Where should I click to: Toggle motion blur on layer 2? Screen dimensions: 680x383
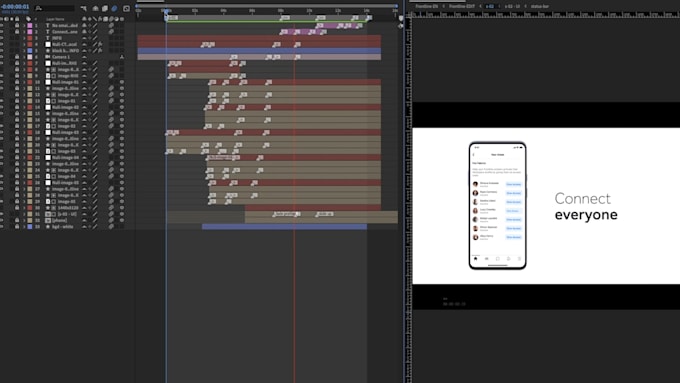111,32
